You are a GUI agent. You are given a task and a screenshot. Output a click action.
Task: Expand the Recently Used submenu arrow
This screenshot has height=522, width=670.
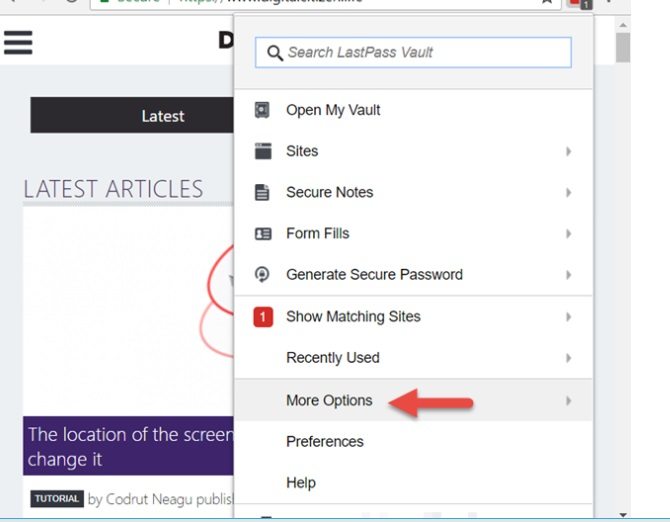(568, 358)
